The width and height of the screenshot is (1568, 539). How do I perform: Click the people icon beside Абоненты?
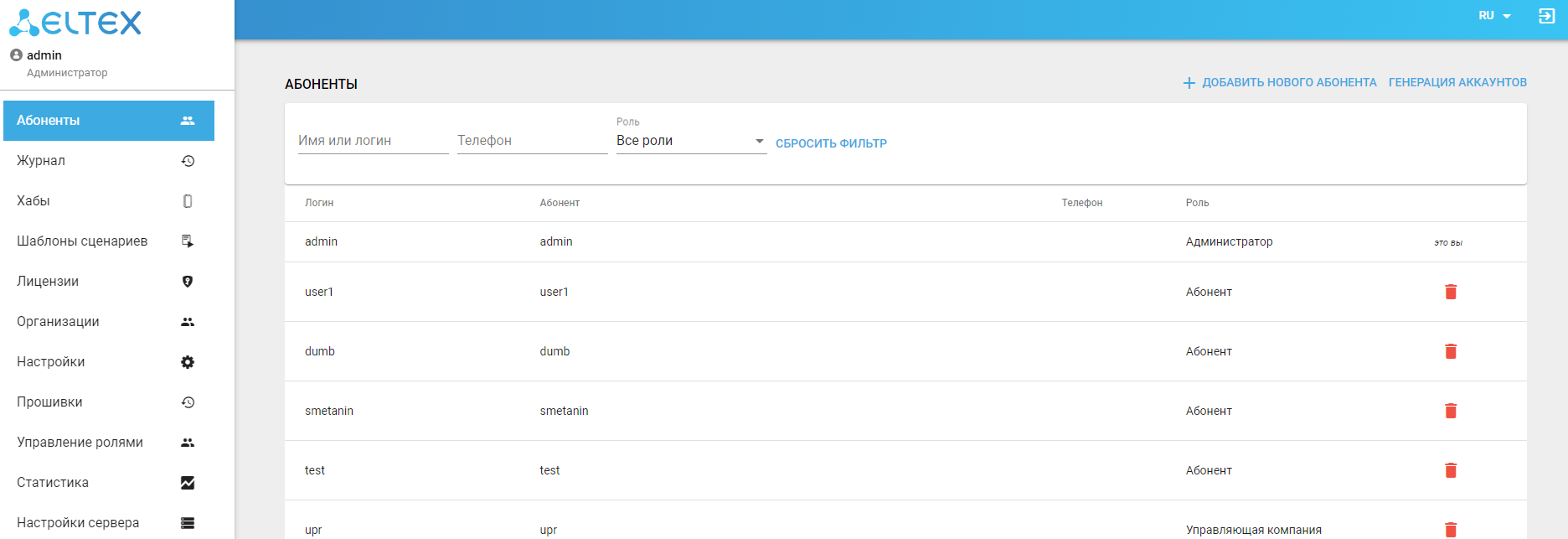tap(188, 121)
